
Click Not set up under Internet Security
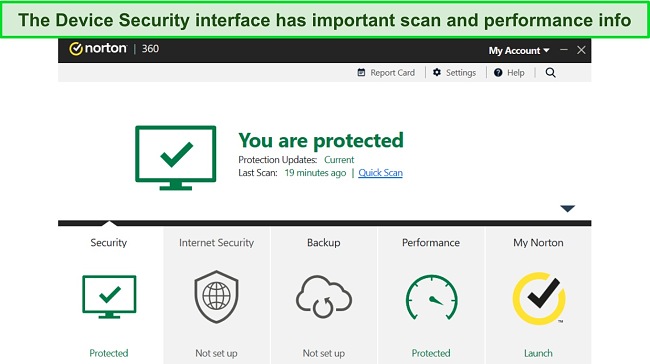[x=216, y=353]
